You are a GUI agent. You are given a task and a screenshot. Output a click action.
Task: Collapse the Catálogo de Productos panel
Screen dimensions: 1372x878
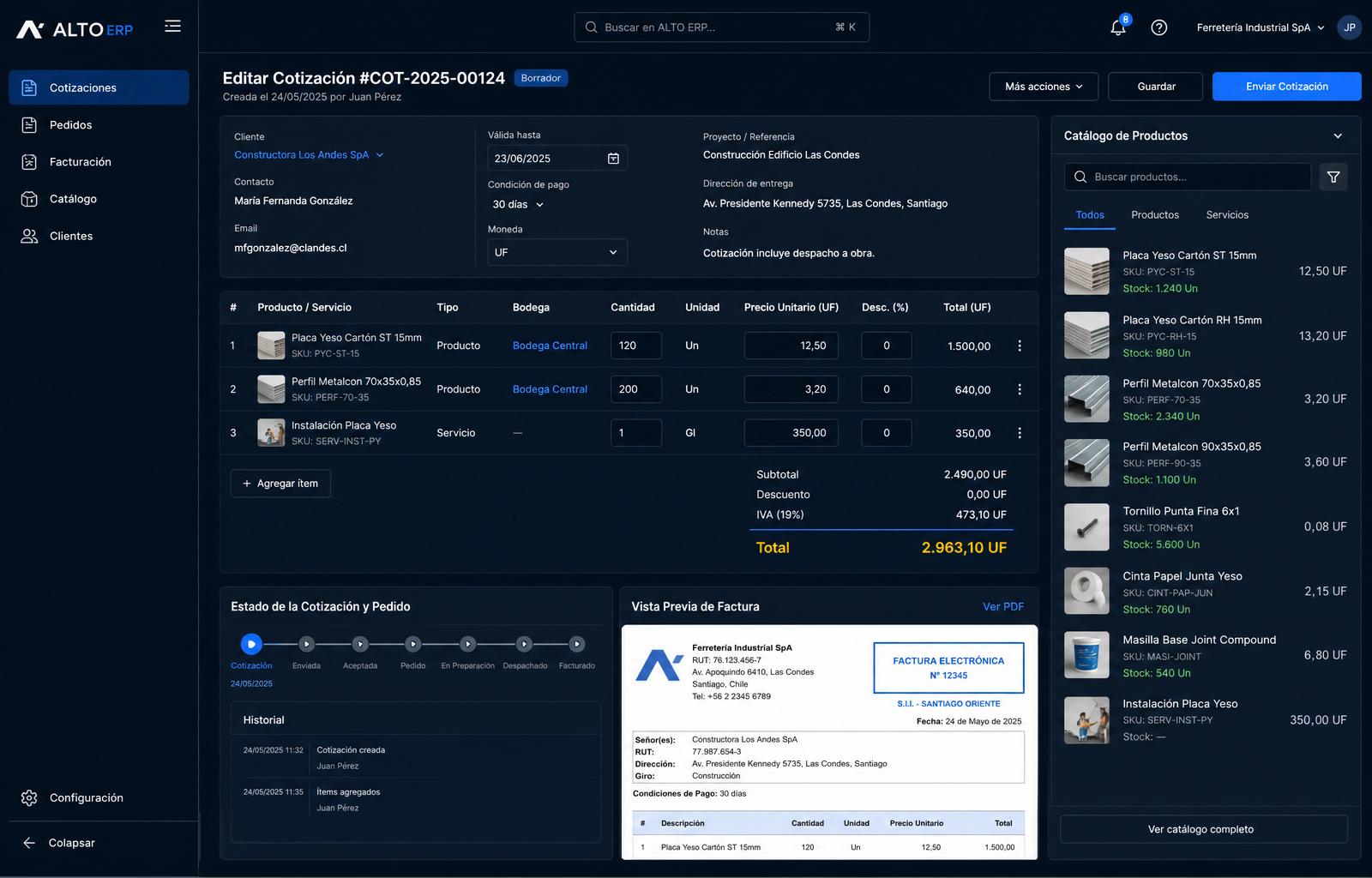point(1338,136)
